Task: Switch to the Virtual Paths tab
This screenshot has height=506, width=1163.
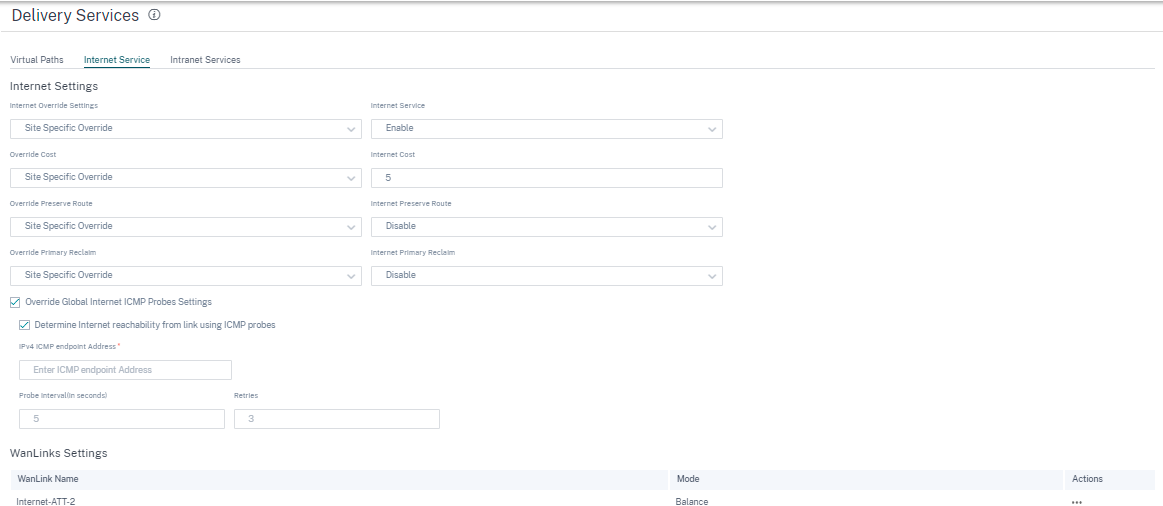Action: pyautogui.click(x=37, y=60)
